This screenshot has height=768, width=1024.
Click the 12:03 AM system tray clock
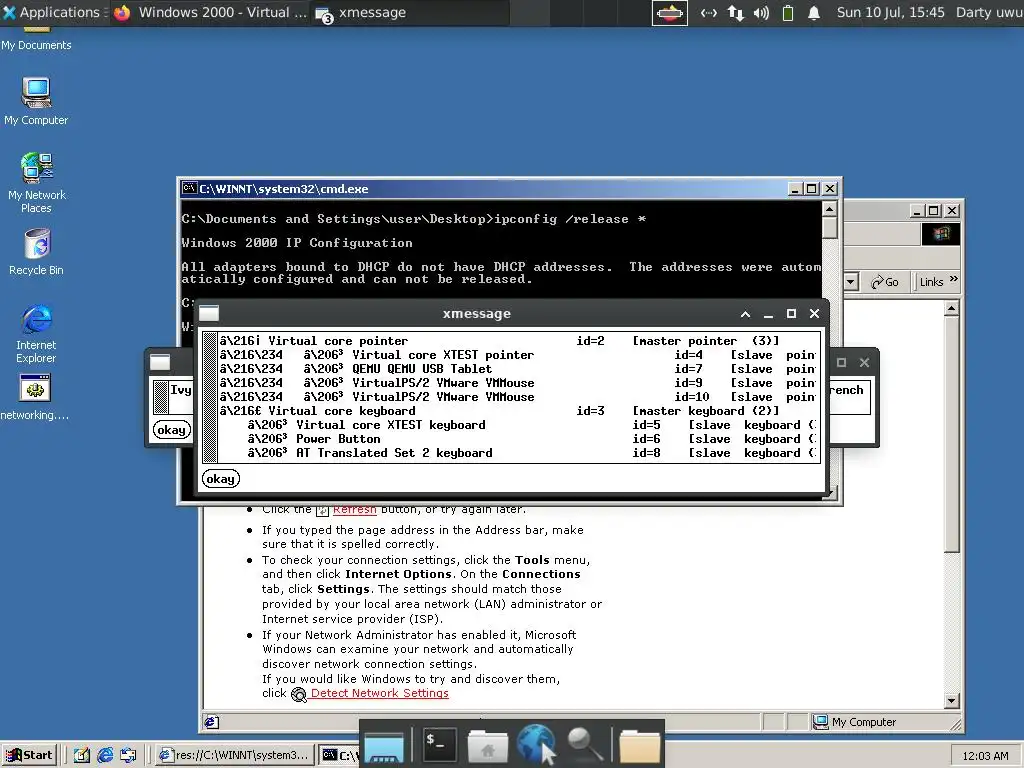click(985, 756)
